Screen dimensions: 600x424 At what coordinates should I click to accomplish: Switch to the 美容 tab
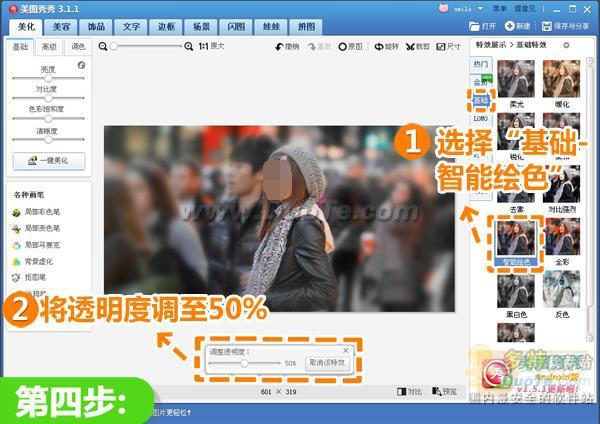(x=62, y=25)
